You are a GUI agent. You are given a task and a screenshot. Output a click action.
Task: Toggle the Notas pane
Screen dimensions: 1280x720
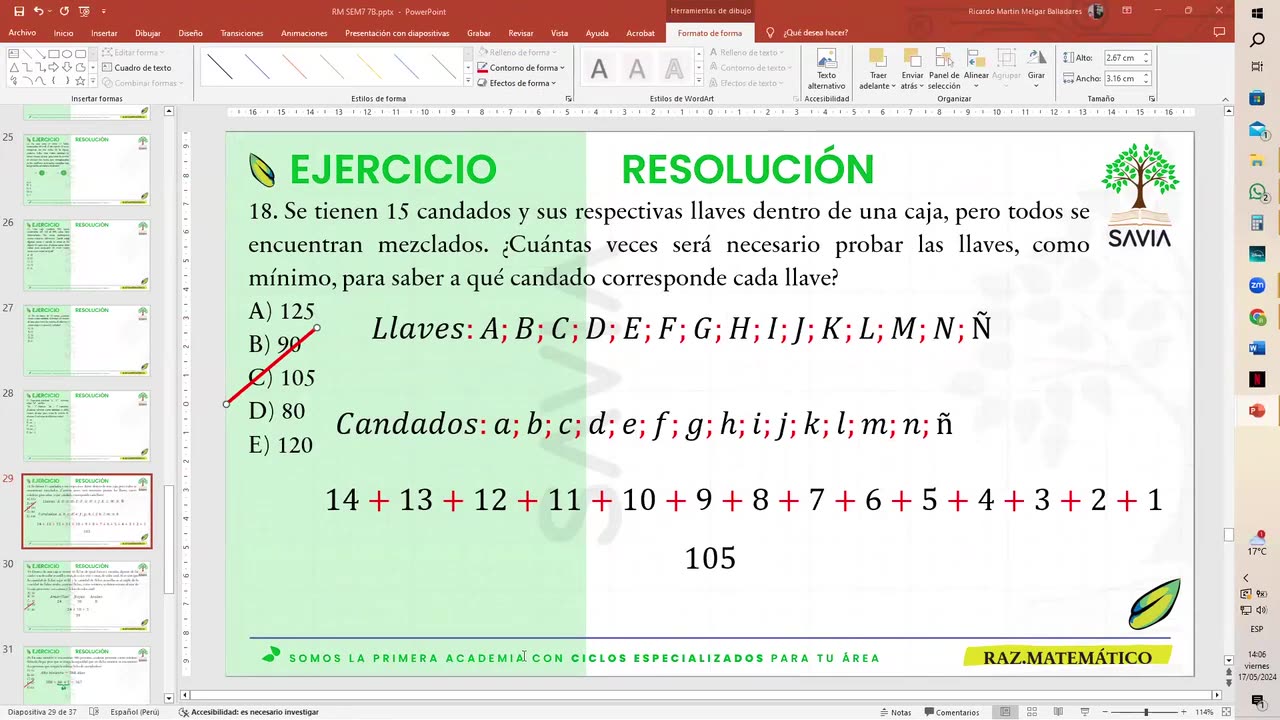coord(895,712)
